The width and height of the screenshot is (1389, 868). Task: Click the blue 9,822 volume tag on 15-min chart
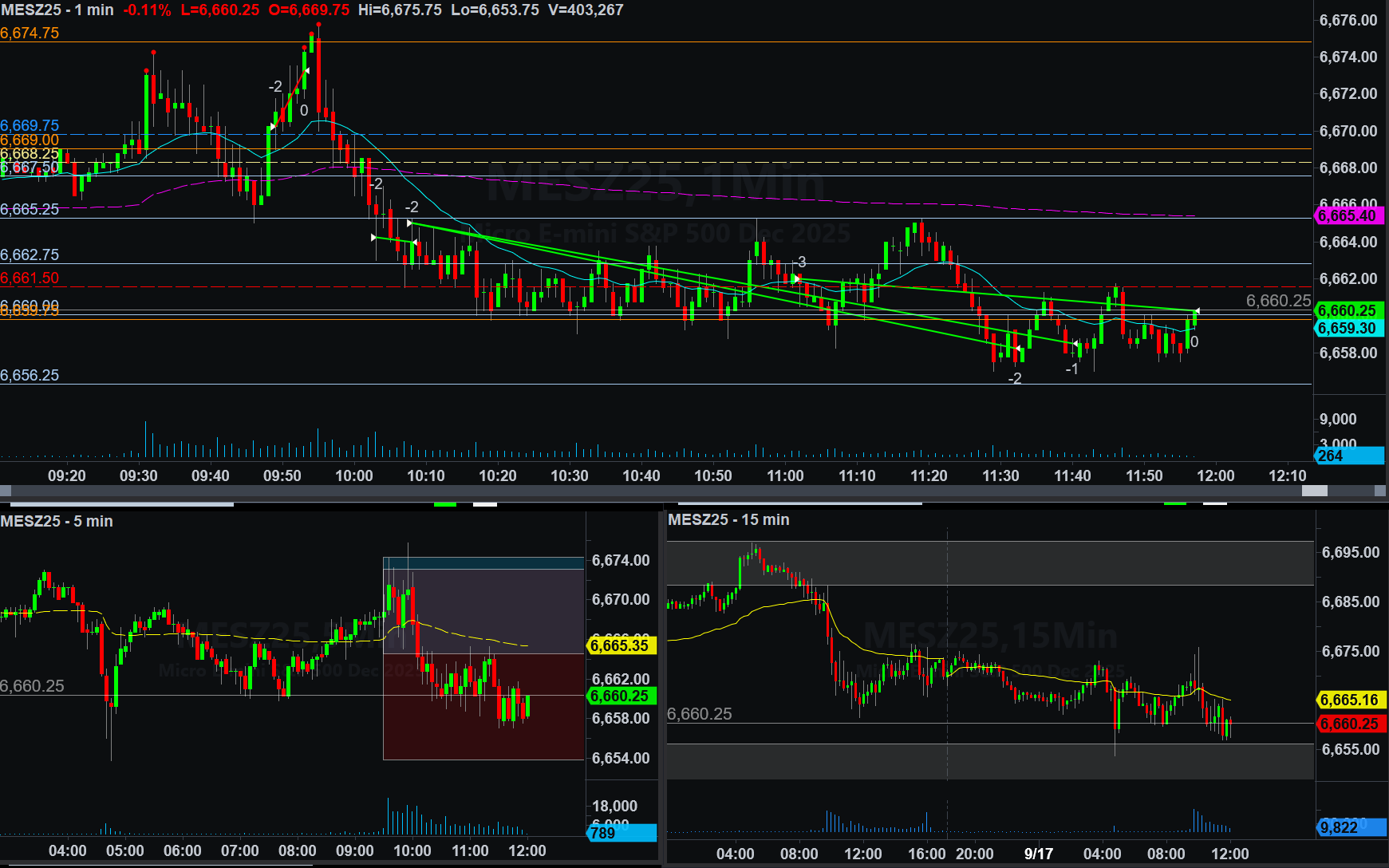point(1350,827)
